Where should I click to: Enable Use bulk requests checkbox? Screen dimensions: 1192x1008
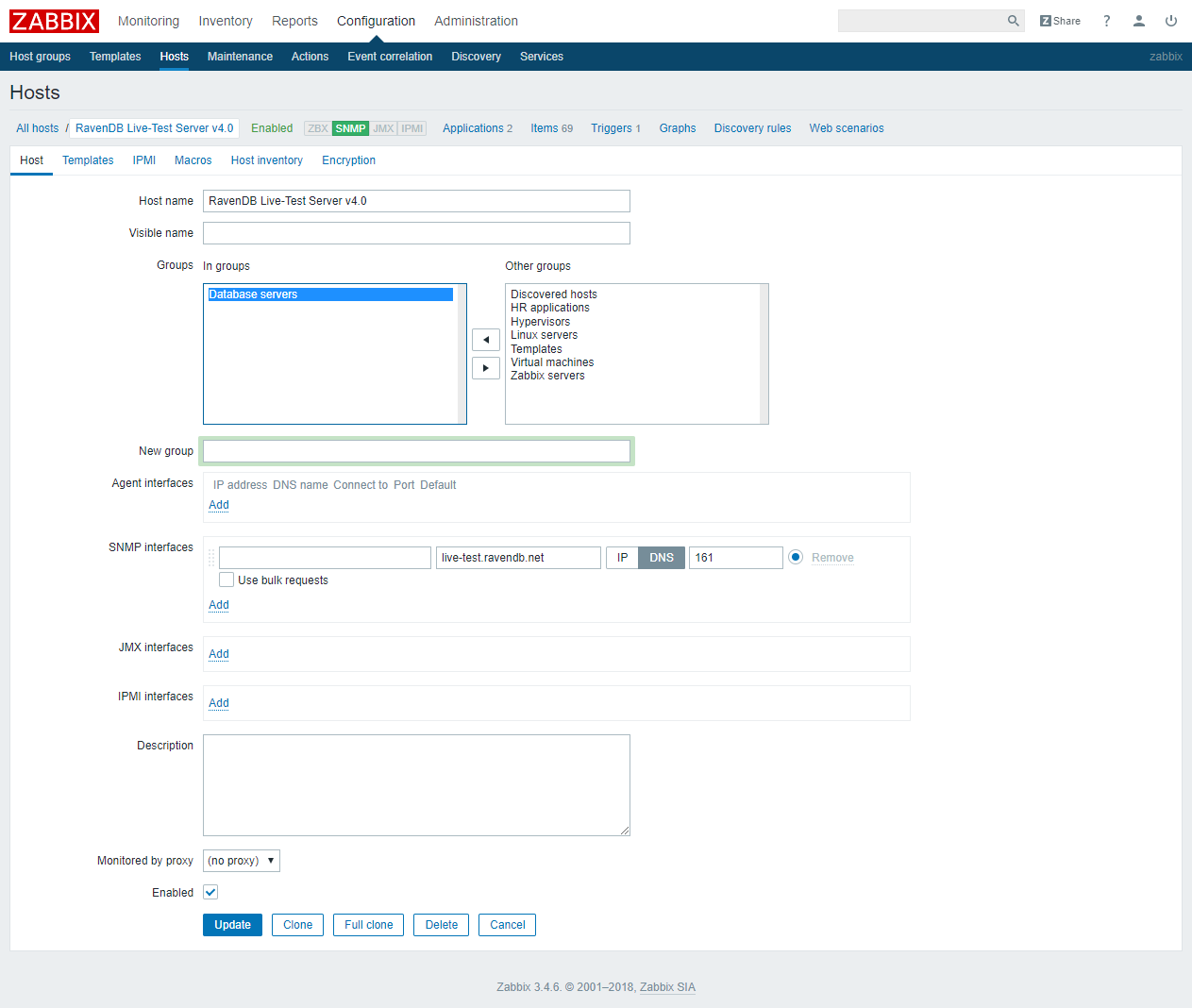(227, 580)
